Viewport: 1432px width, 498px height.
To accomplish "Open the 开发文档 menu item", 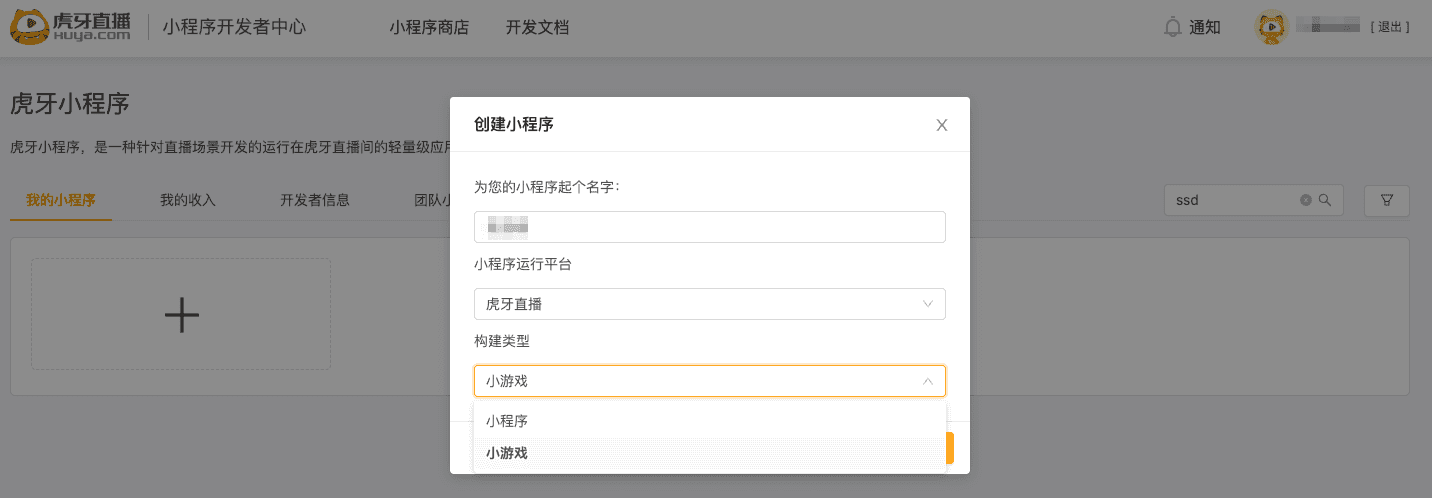I will [x=537, y=27].
